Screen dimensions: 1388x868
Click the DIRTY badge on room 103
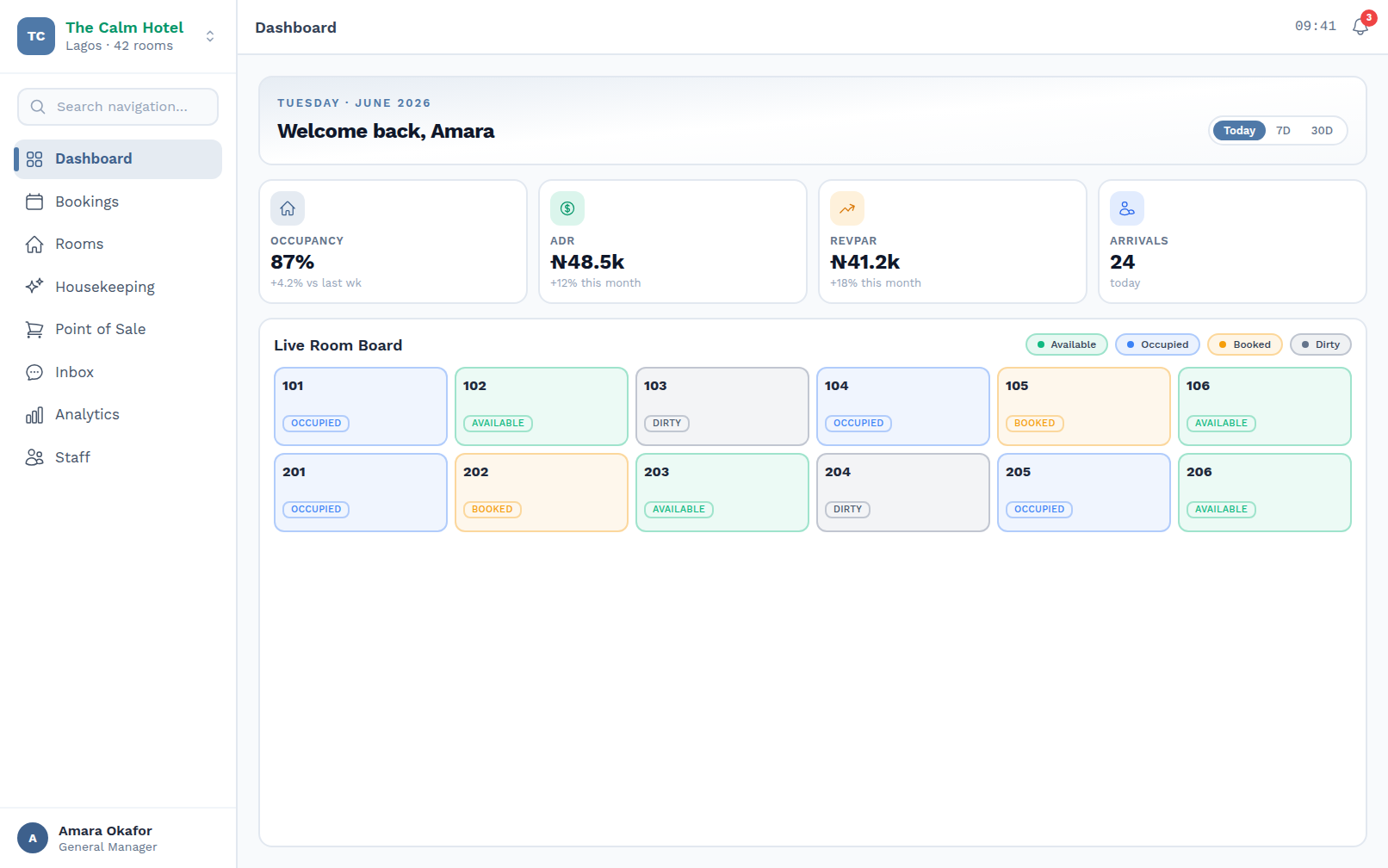[666, 424]
